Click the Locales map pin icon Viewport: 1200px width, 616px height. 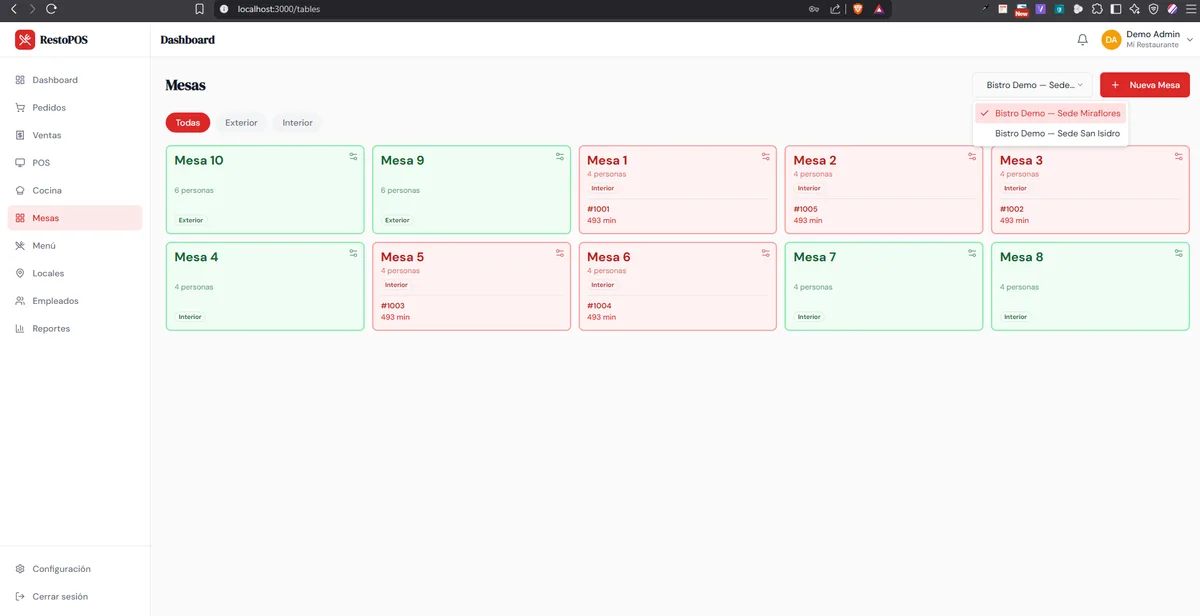pyautogui.click(x=21, y=273)
